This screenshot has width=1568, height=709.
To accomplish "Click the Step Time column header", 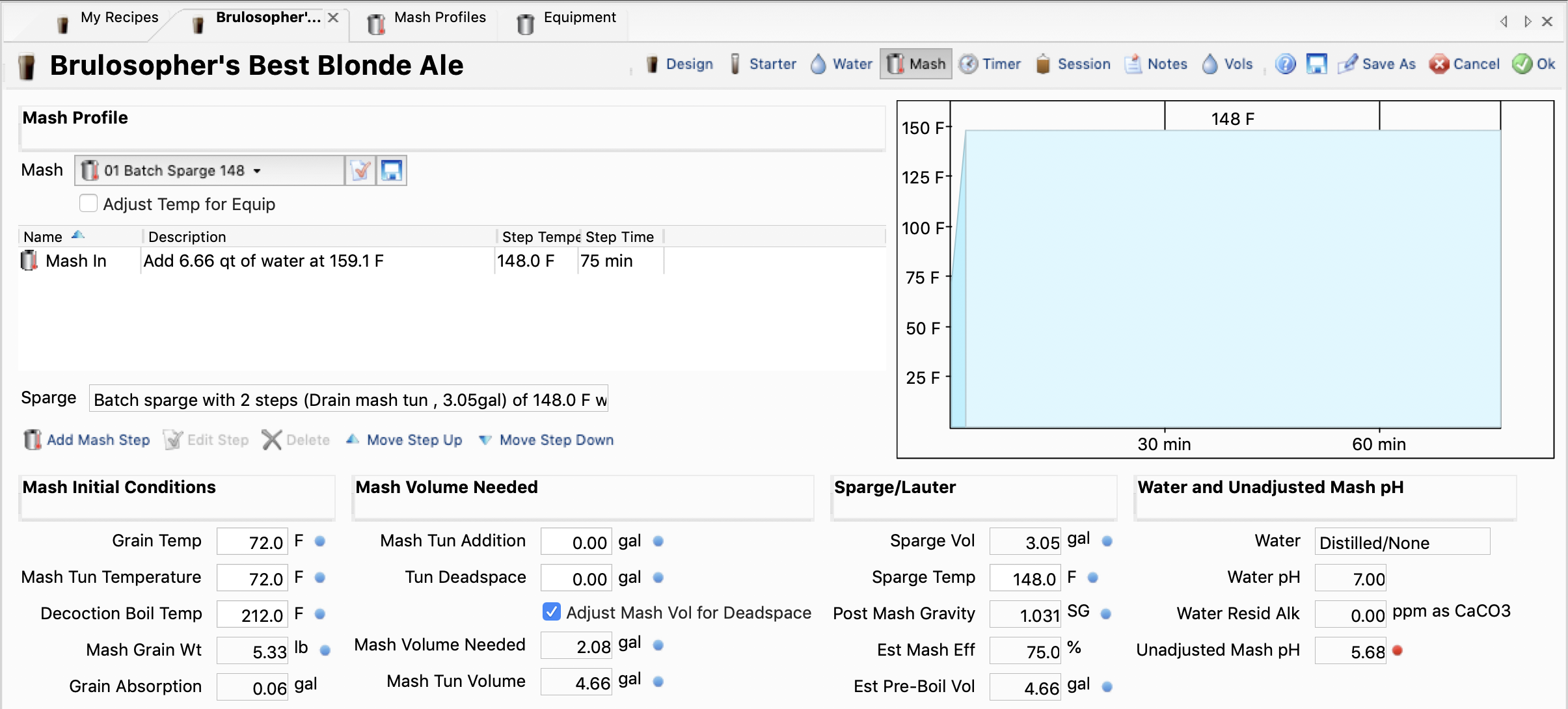I will pyautogui.click(x=621, y=237).
